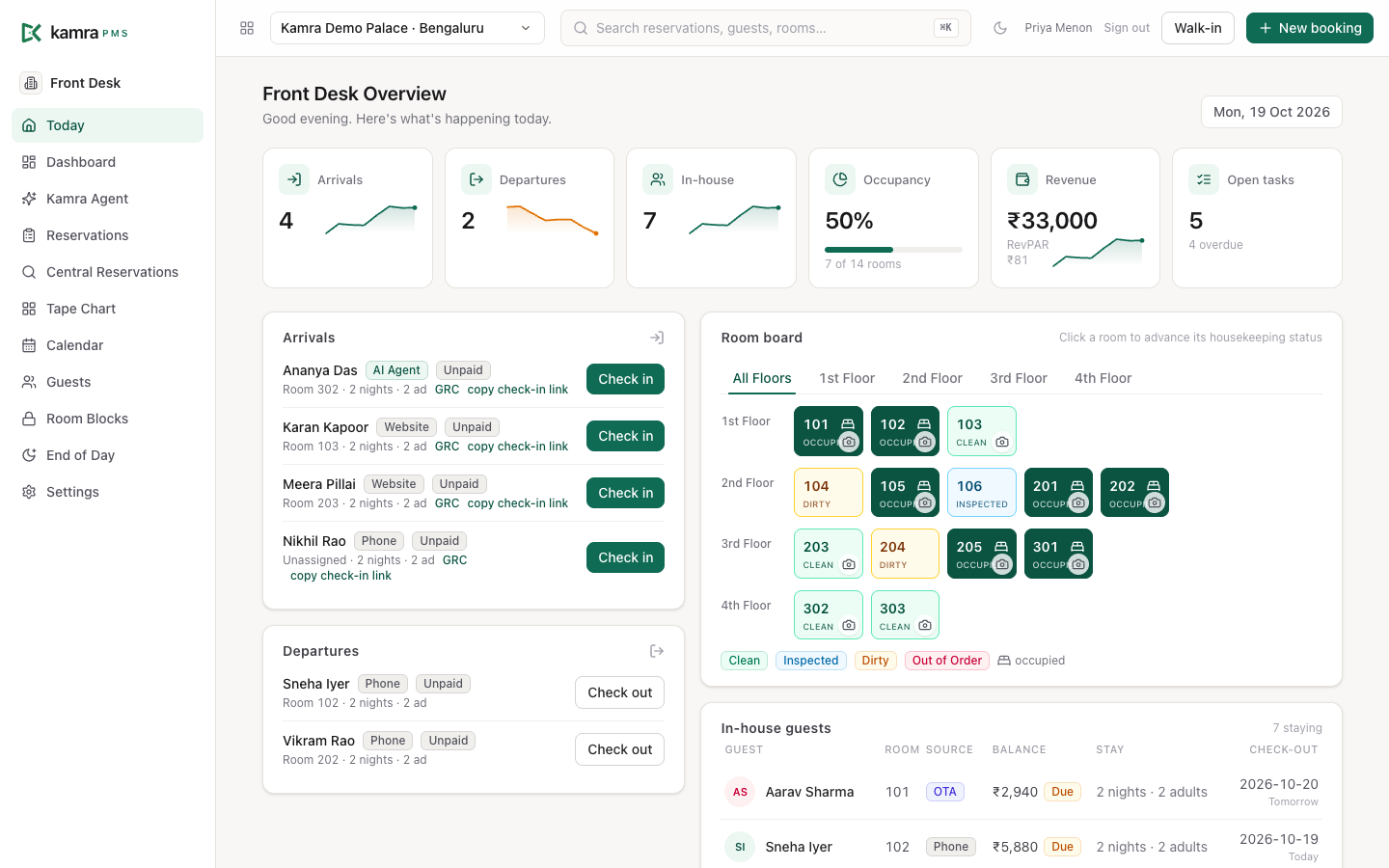Click the Out of Order legend chip

[x=946, y=661]
